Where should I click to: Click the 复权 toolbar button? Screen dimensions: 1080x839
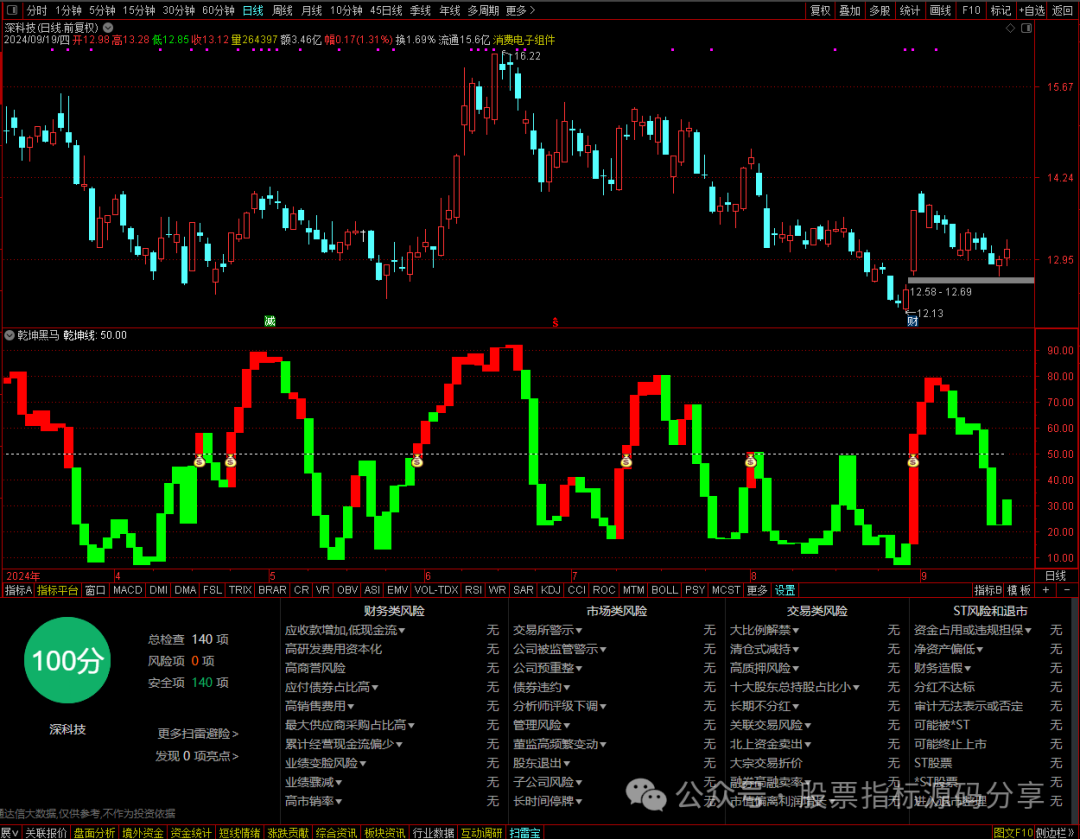click(x=820, y=10)
